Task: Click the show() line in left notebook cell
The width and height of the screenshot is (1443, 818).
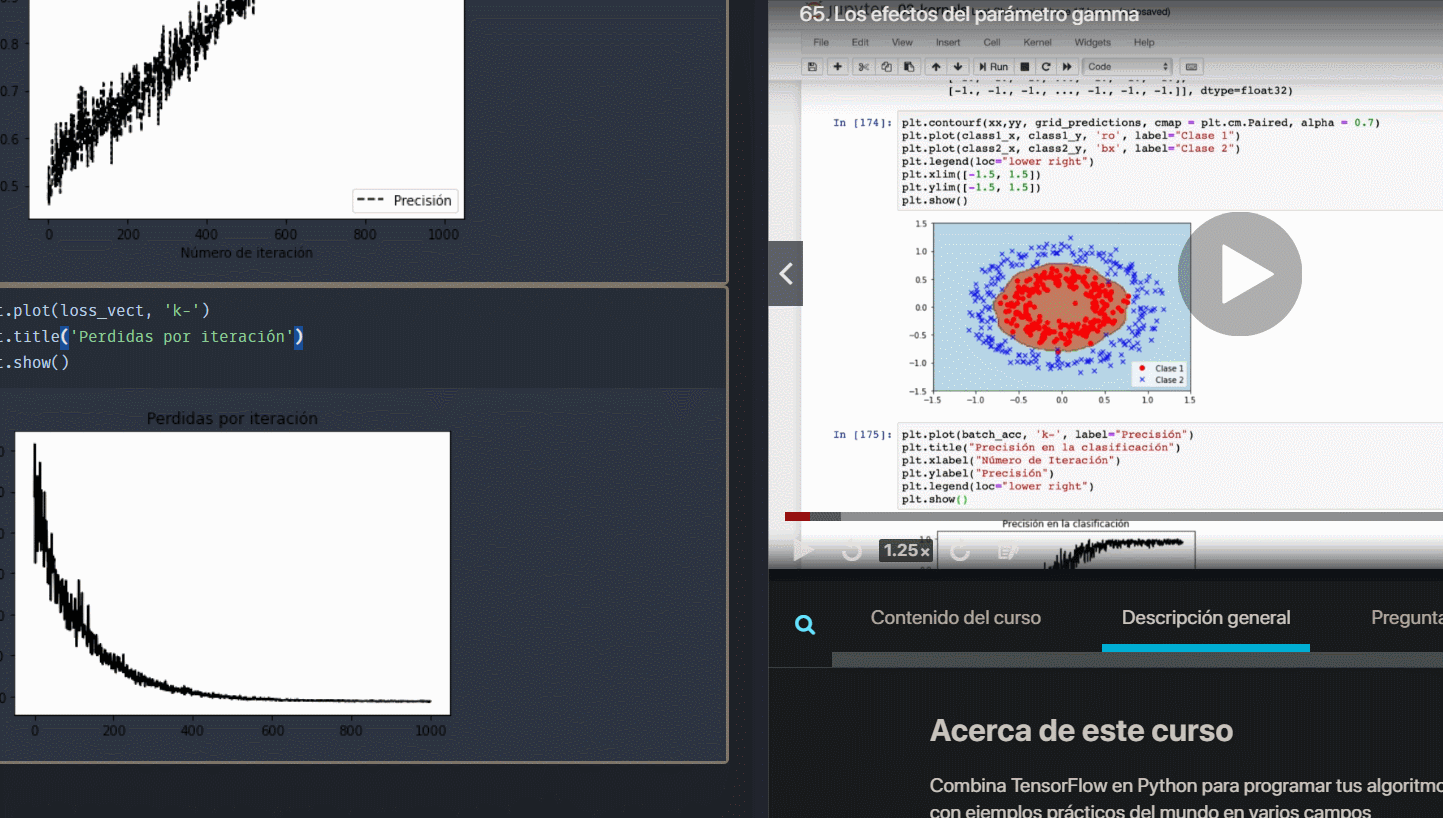Action: (x=35, y=362)
